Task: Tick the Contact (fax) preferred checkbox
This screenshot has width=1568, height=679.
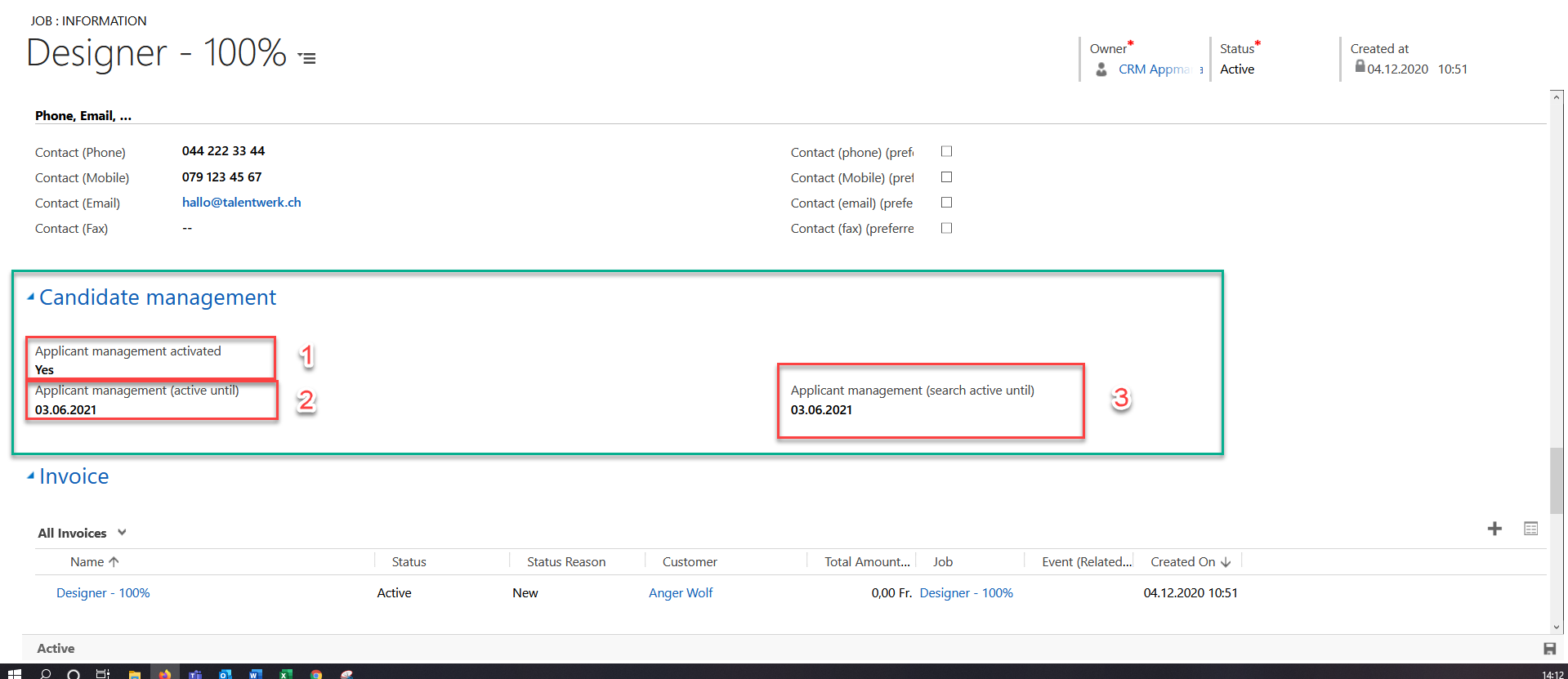Action: click(946, 228)
